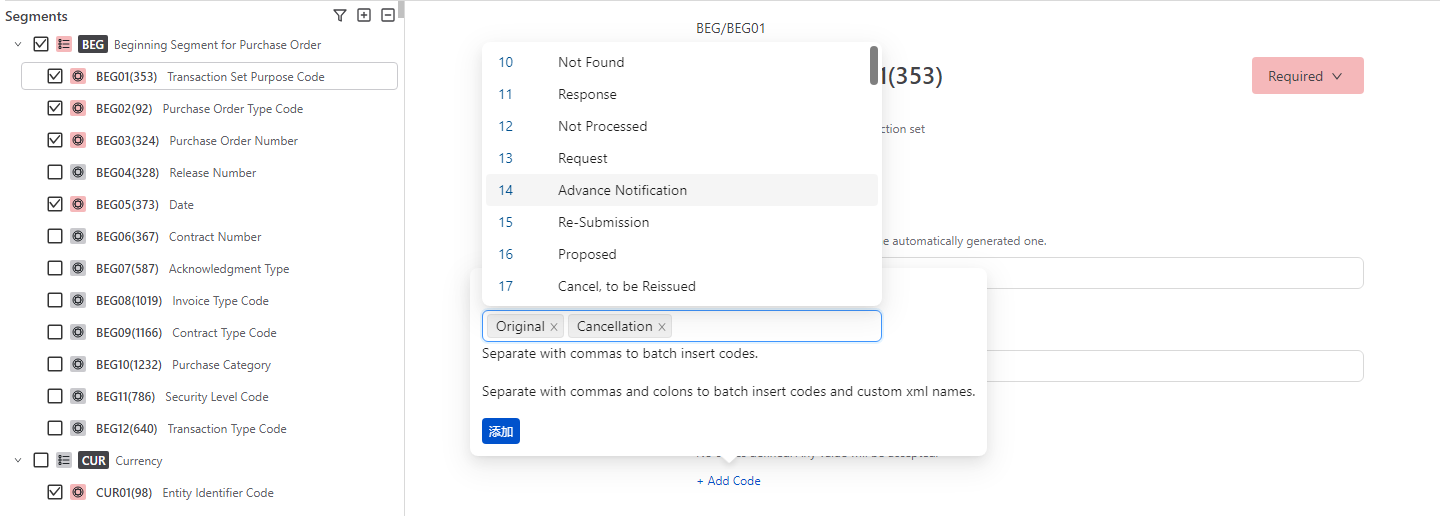Click the BEG segment list icon
The width and height of the screenshot is (1440, 516).
(64, 44)
